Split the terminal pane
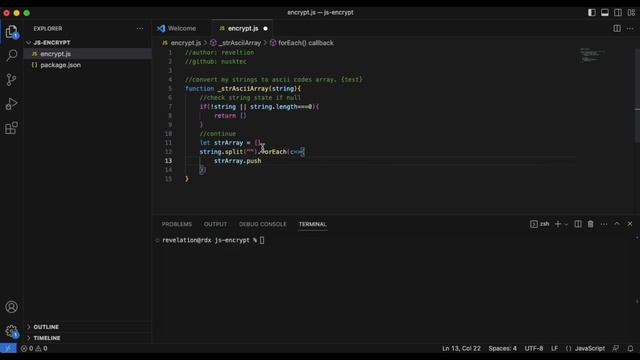 (x=578, y=224)
